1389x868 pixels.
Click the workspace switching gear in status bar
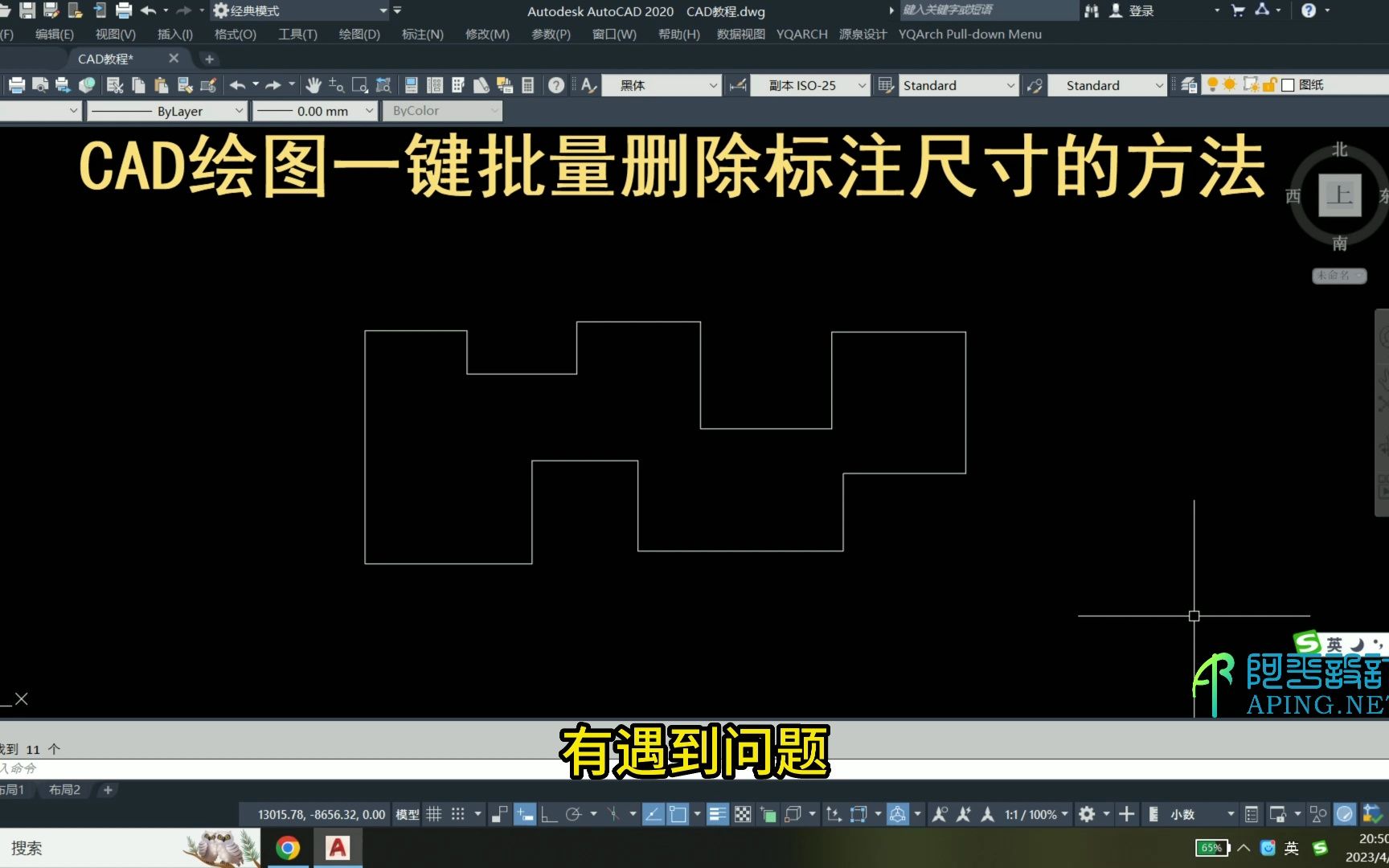1087,814
